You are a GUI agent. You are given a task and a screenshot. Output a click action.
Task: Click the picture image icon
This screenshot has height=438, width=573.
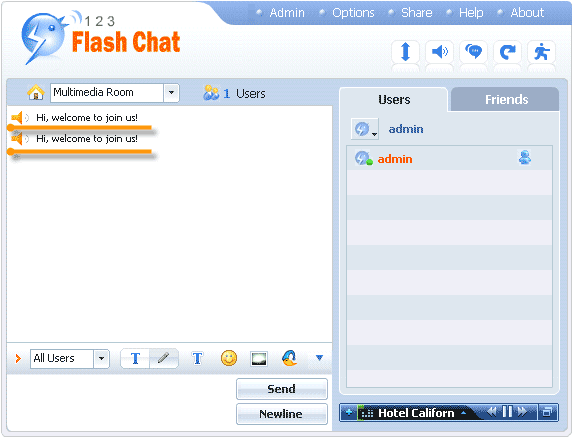pyautogui.click(x=259, y=359)
